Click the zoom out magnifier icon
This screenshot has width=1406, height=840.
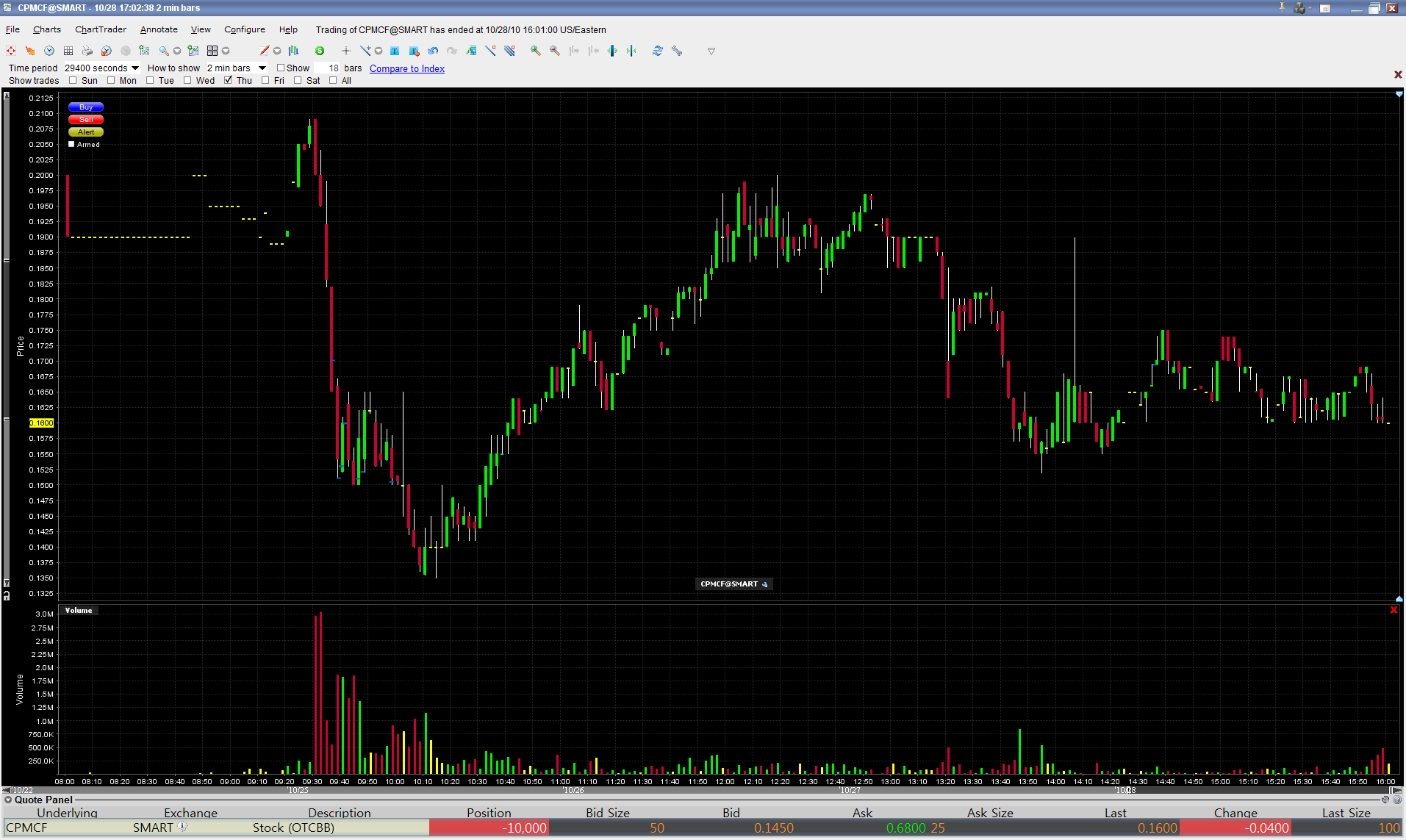[554, 51]
